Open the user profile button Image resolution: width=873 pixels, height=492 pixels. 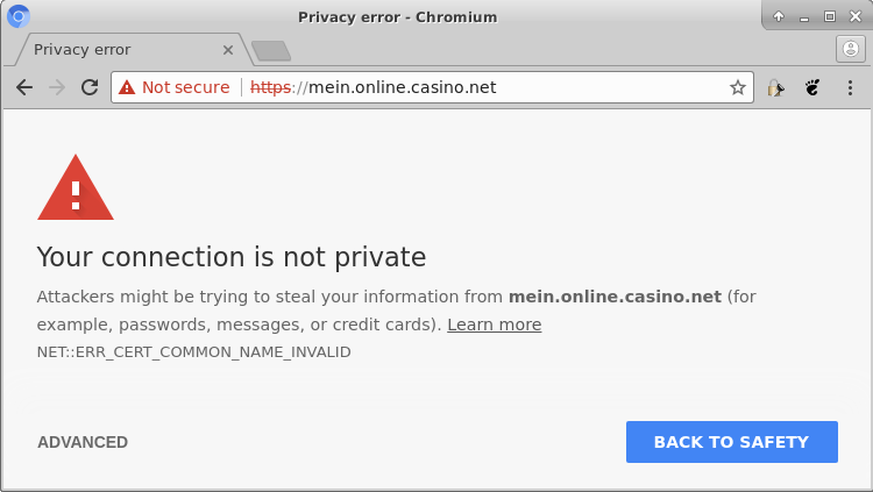click(x=850, y=48)
